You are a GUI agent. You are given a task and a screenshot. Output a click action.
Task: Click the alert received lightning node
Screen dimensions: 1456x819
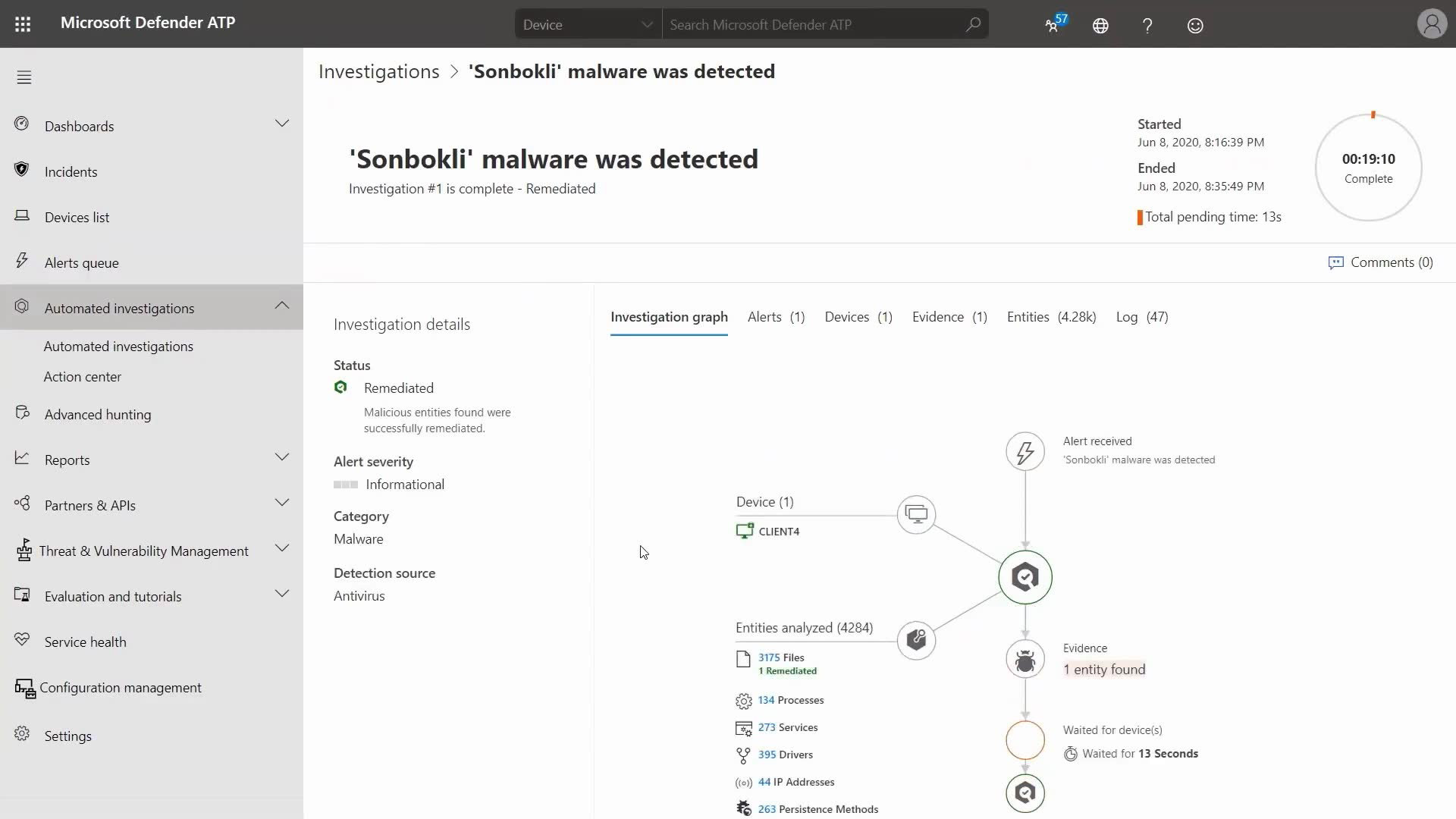1025,452
